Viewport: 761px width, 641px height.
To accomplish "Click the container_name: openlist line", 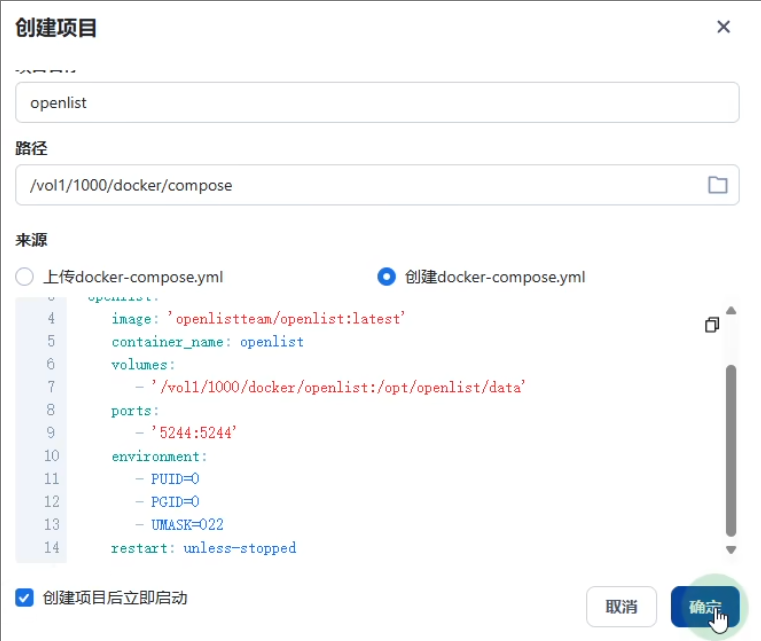I will tap(208, 342).
